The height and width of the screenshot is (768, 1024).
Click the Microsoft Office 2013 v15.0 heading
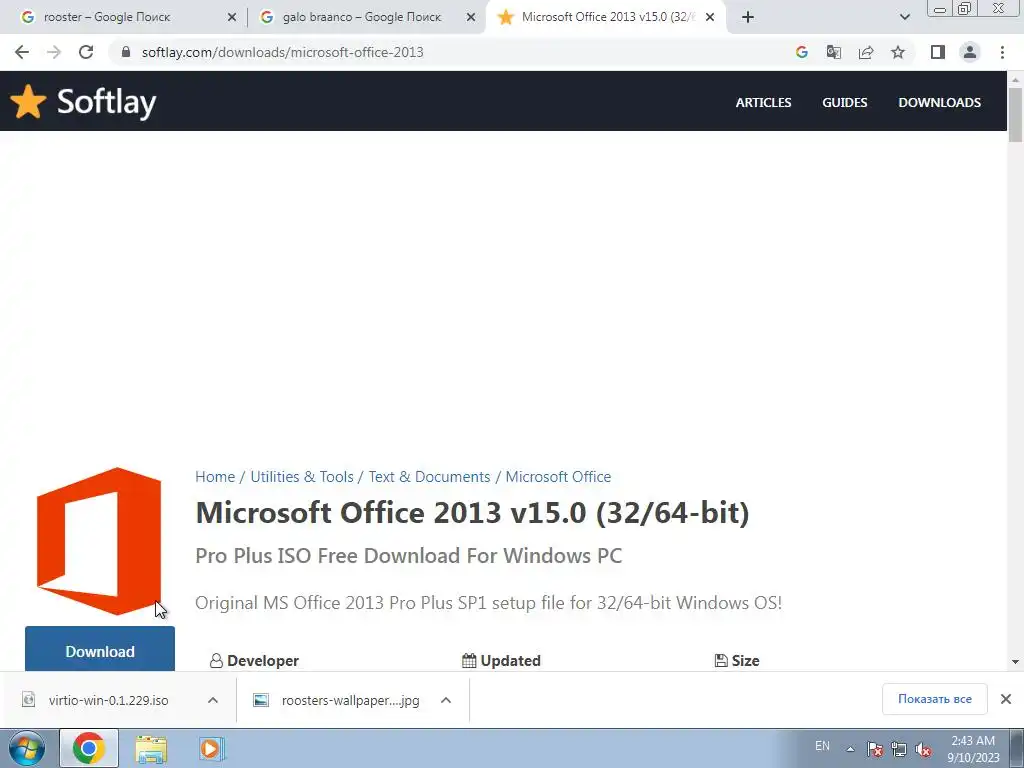pos(472,513)
